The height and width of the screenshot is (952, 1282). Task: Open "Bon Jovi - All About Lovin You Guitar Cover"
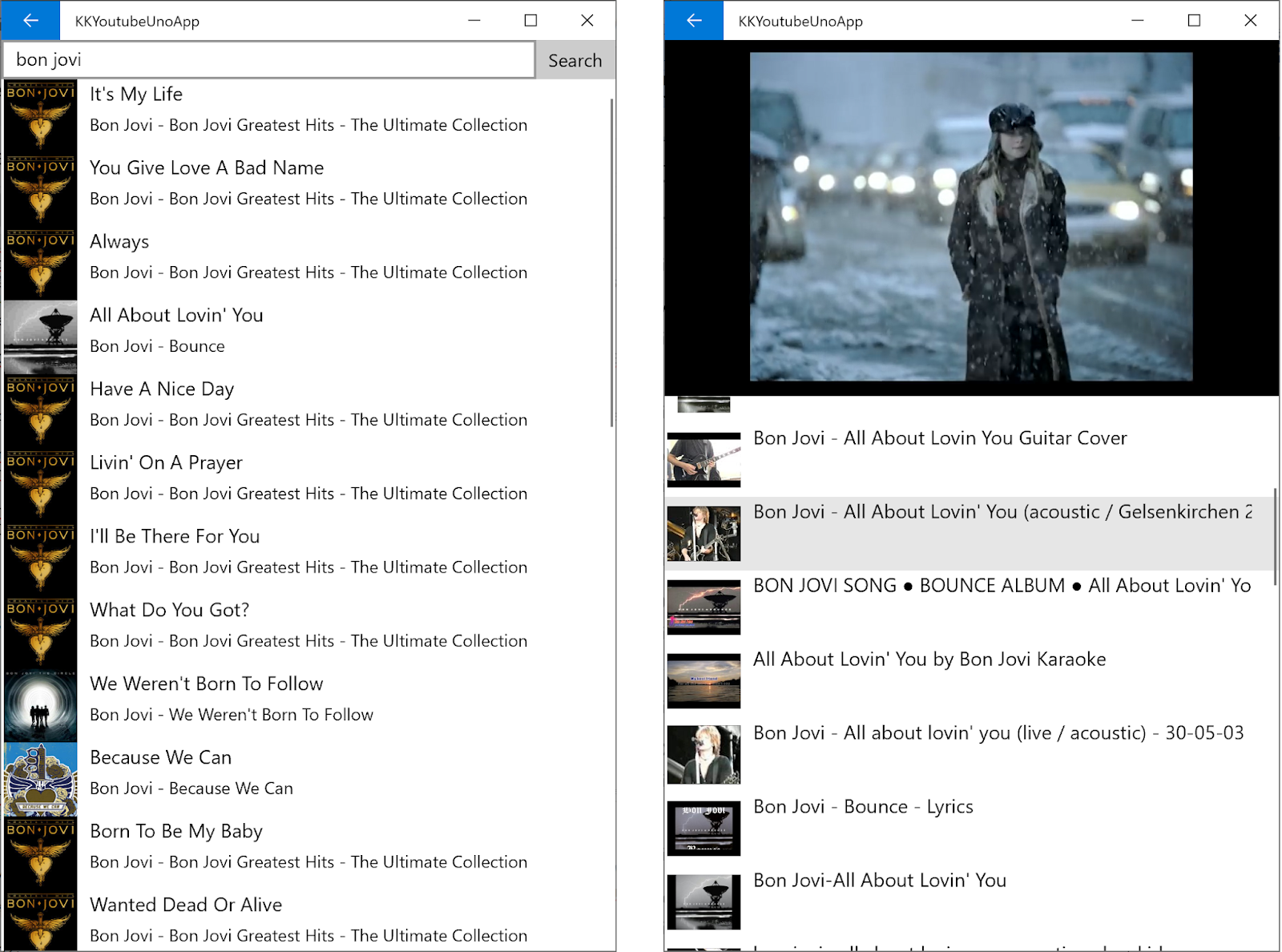(940, 438)
